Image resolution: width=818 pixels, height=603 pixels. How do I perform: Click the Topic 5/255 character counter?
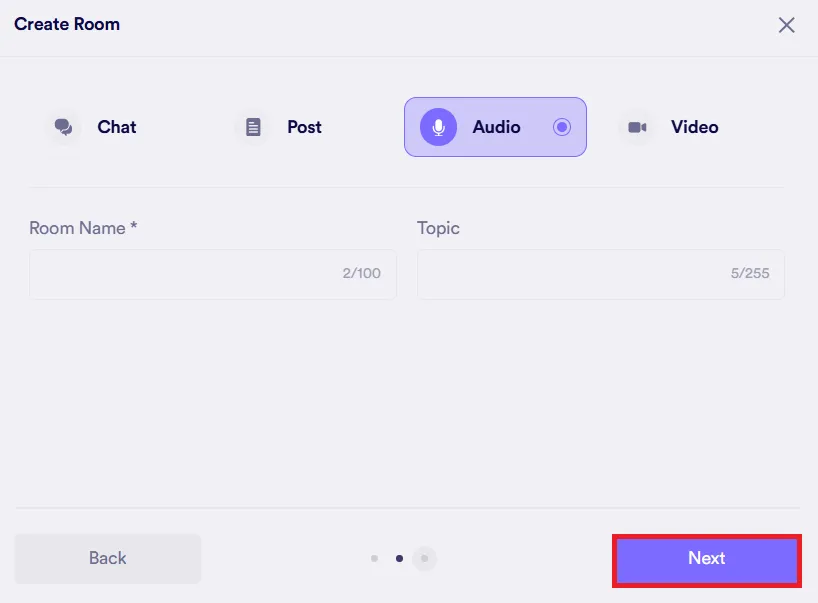750,273
